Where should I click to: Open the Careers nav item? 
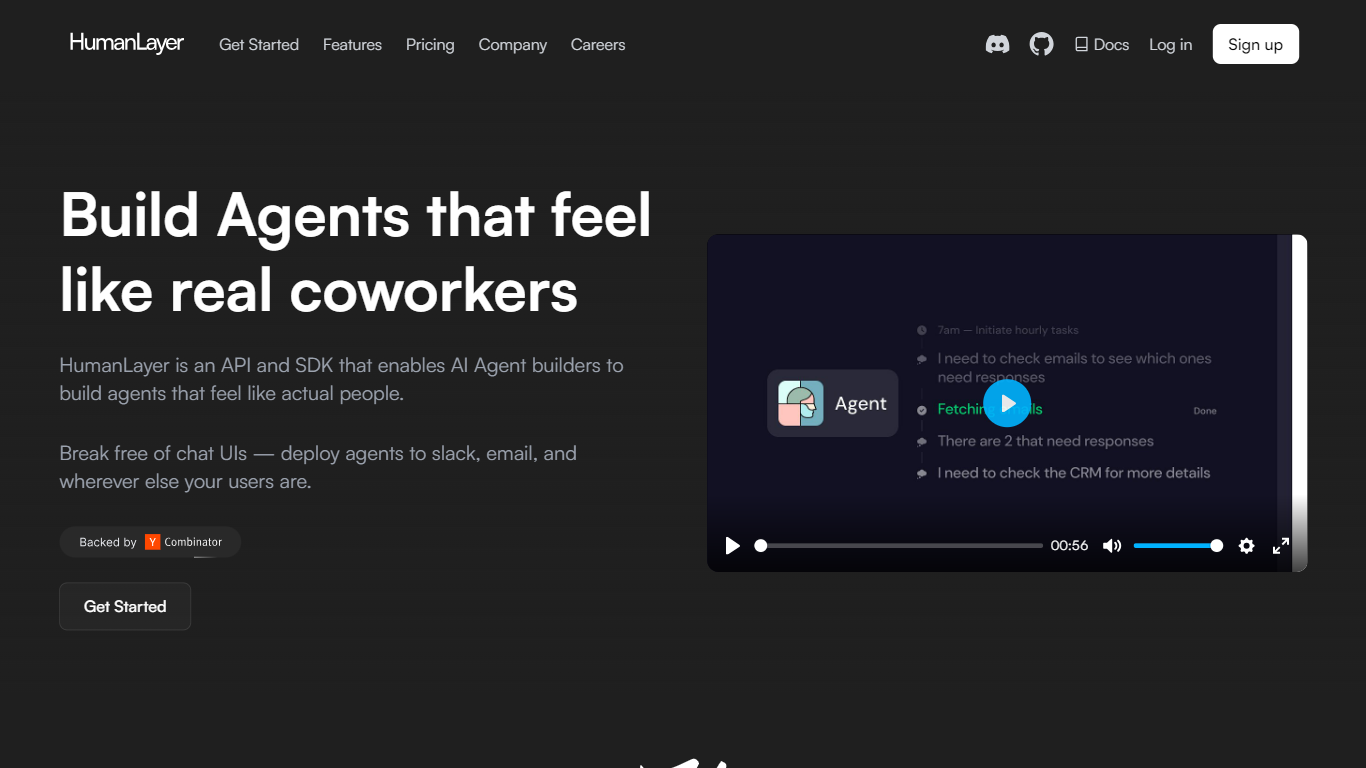click(598, 45)
